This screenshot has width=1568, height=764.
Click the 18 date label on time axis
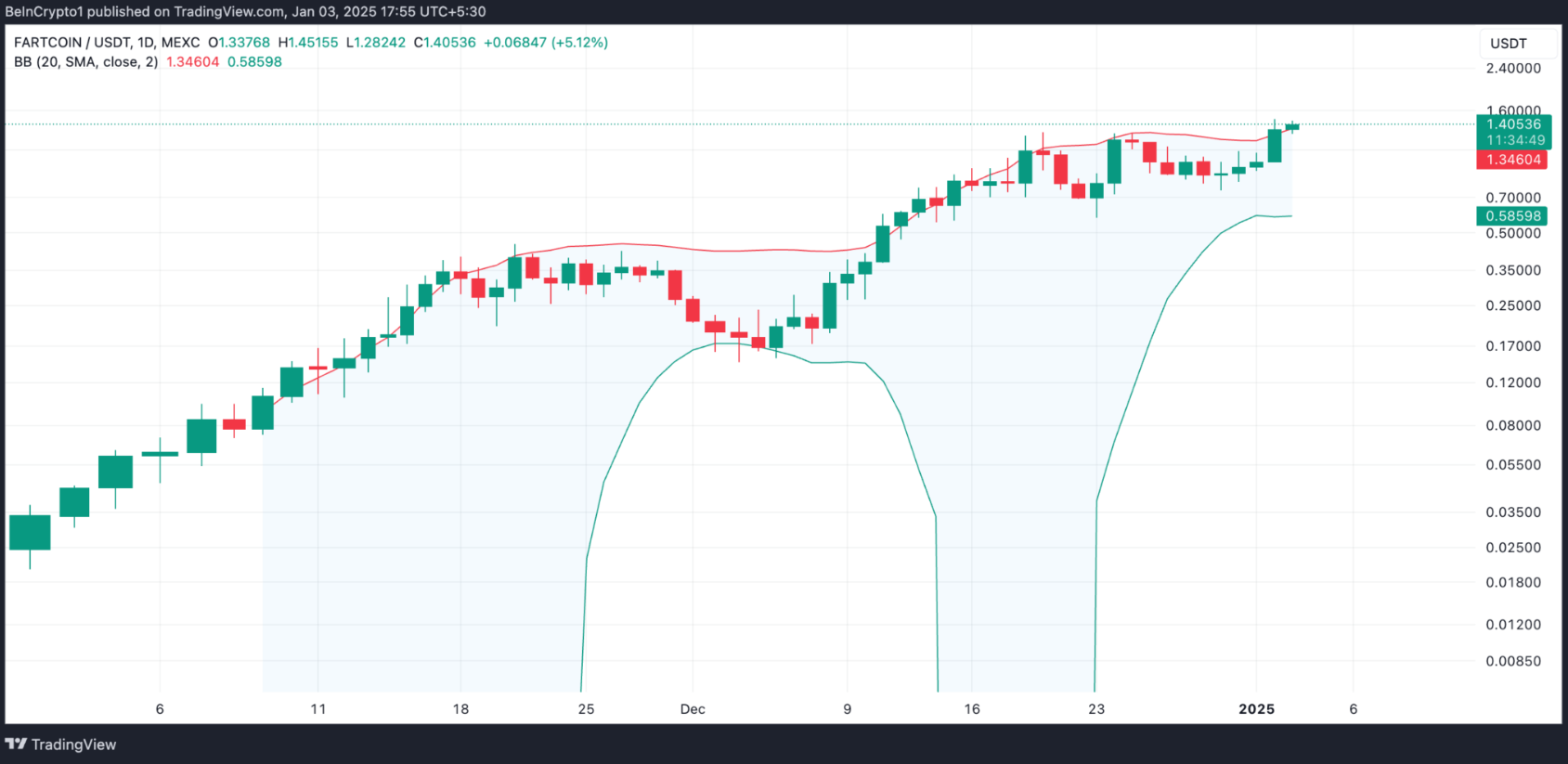pyautogui.click(x=460, y=709)
